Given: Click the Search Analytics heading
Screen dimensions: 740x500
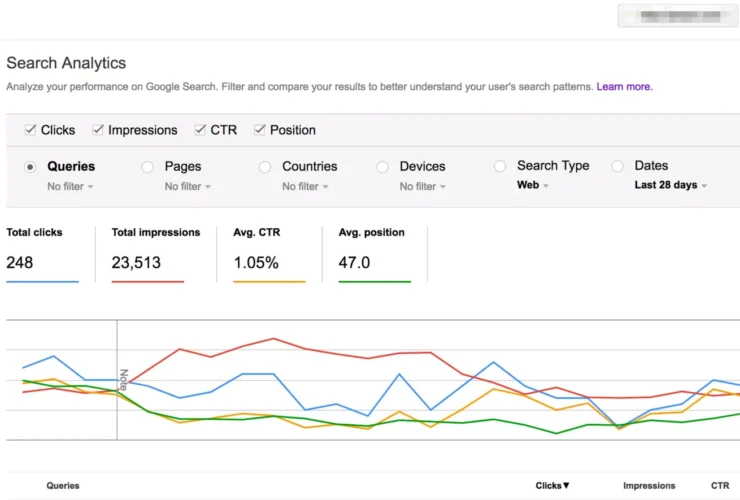Looking at the screenshot, I should (66, 63).
